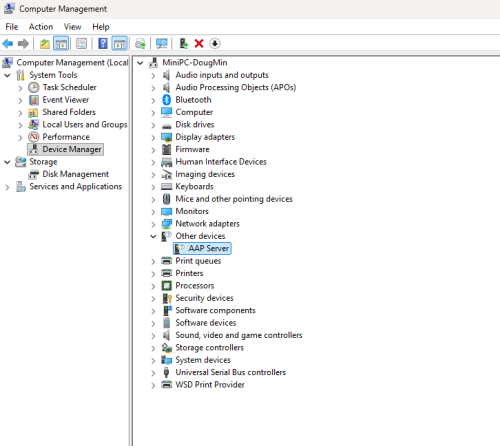
Task: Select Software devices category
Action: (206, 323)
